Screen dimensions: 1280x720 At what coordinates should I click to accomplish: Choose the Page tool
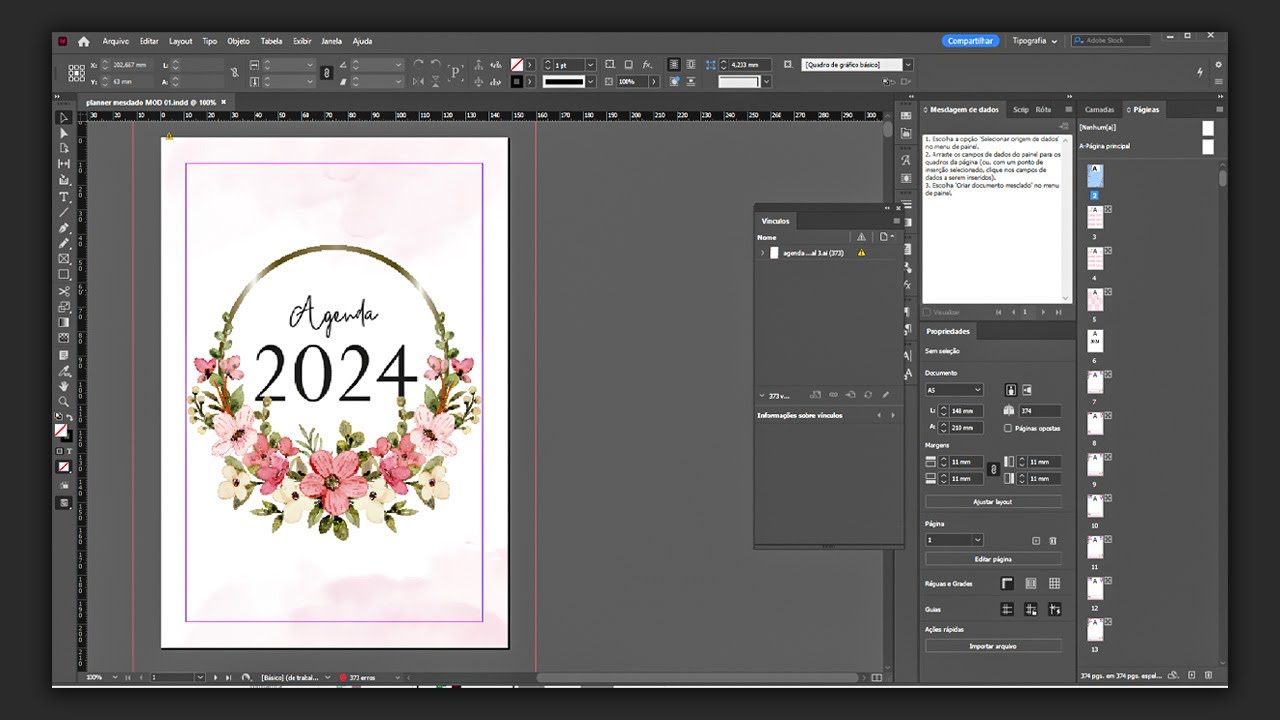coord(64,148)
